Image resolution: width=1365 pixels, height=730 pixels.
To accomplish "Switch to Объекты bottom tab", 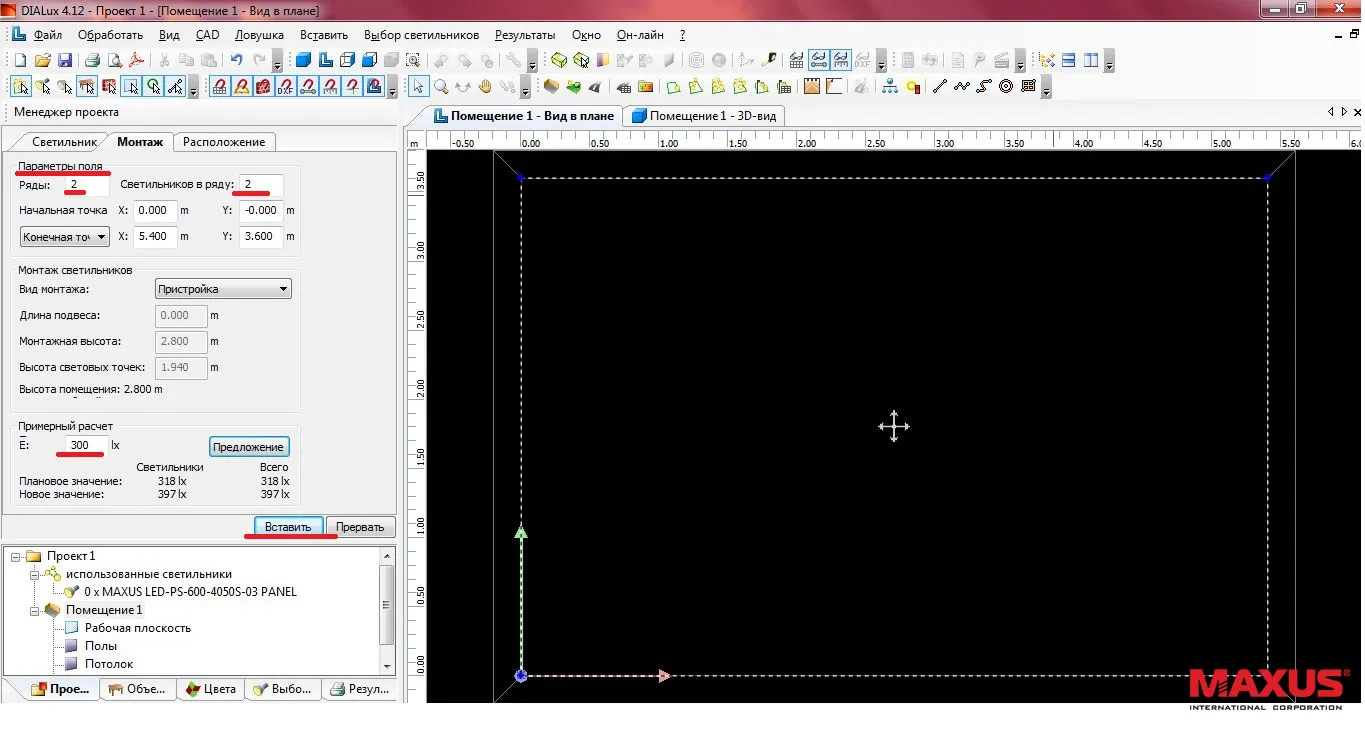I will (137, 689).
